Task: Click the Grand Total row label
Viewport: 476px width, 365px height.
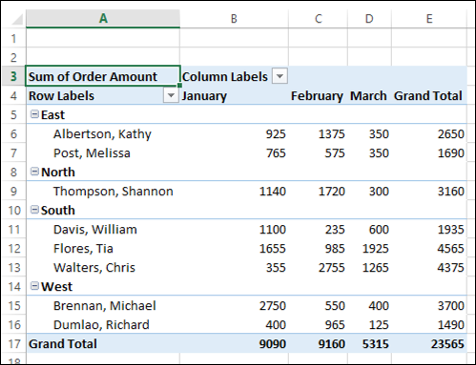Action: [63, 344]
